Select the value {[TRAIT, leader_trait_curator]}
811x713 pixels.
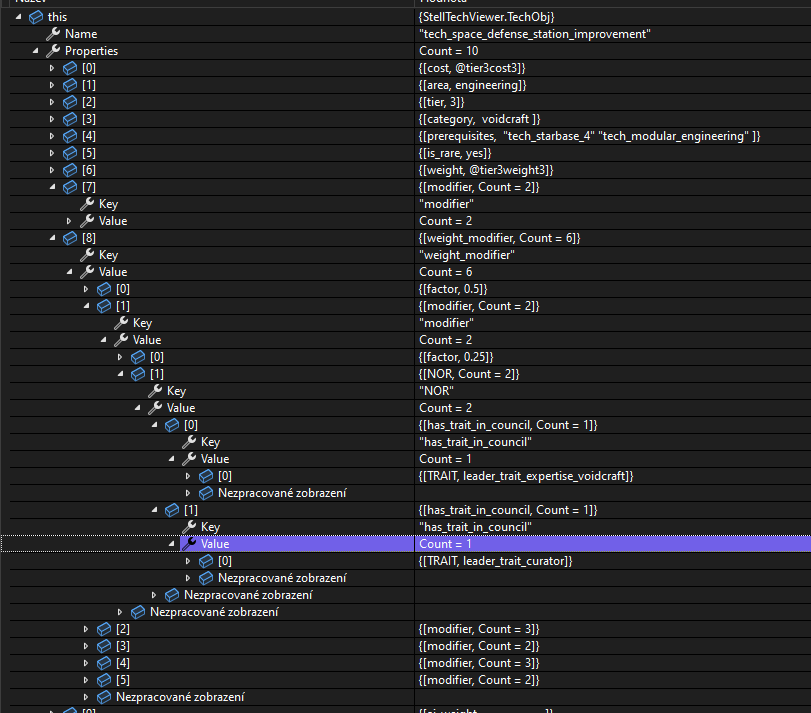[x=495, y=562]
